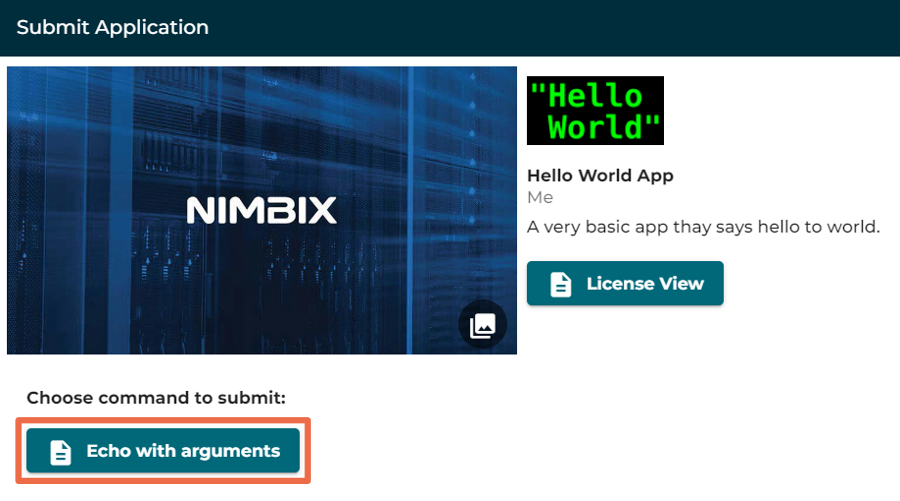Screen dimensions: 900x501
Task: Open the License View button
Action: (x=625, y=283)
